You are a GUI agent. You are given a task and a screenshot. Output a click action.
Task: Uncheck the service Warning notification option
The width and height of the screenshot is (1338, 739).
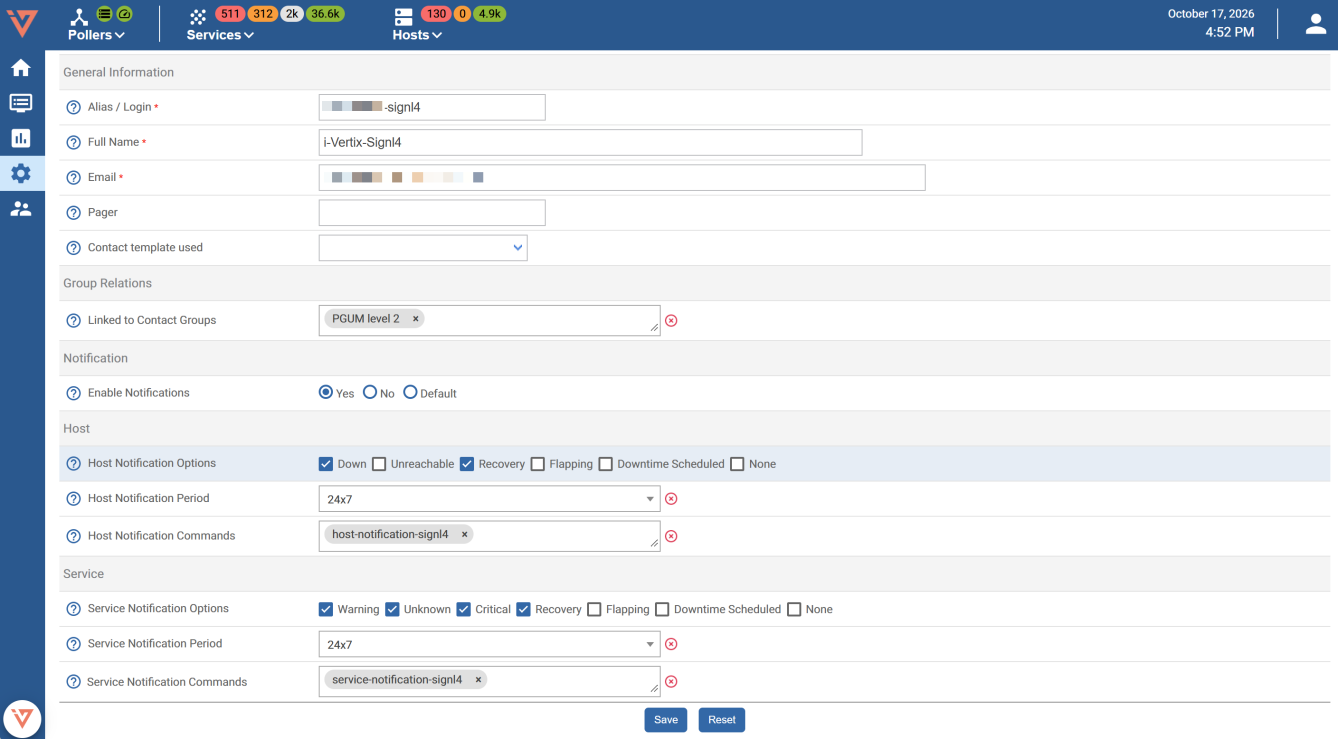pos(326,609)
